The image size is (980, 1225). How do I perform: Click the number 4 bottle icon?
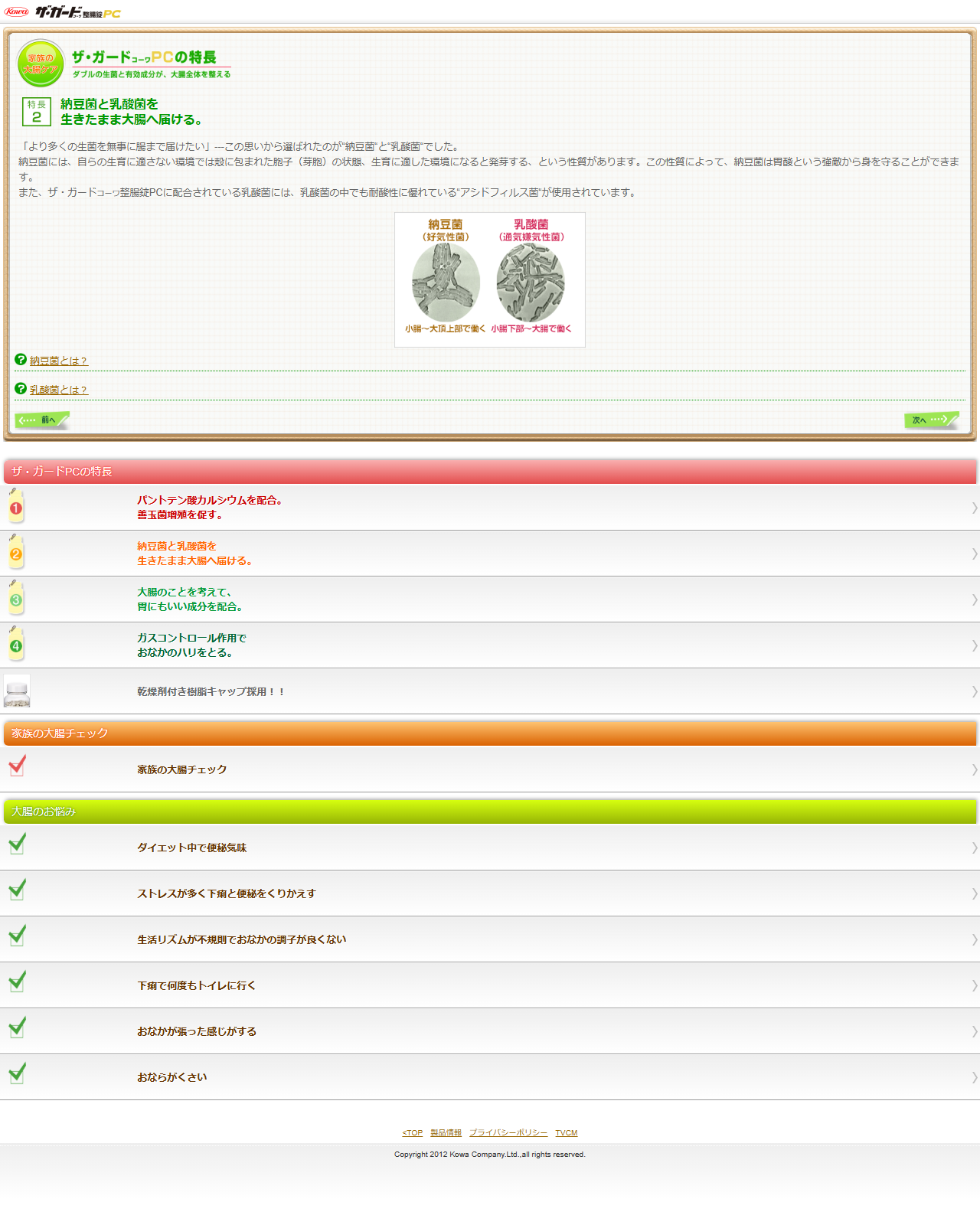coord(16,645)
